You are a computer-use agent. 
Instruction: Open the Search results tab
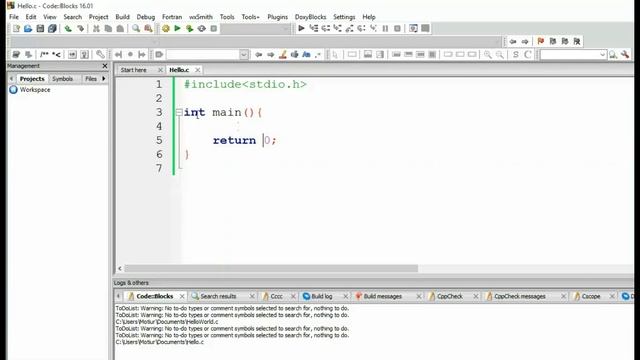click(218, 296)
